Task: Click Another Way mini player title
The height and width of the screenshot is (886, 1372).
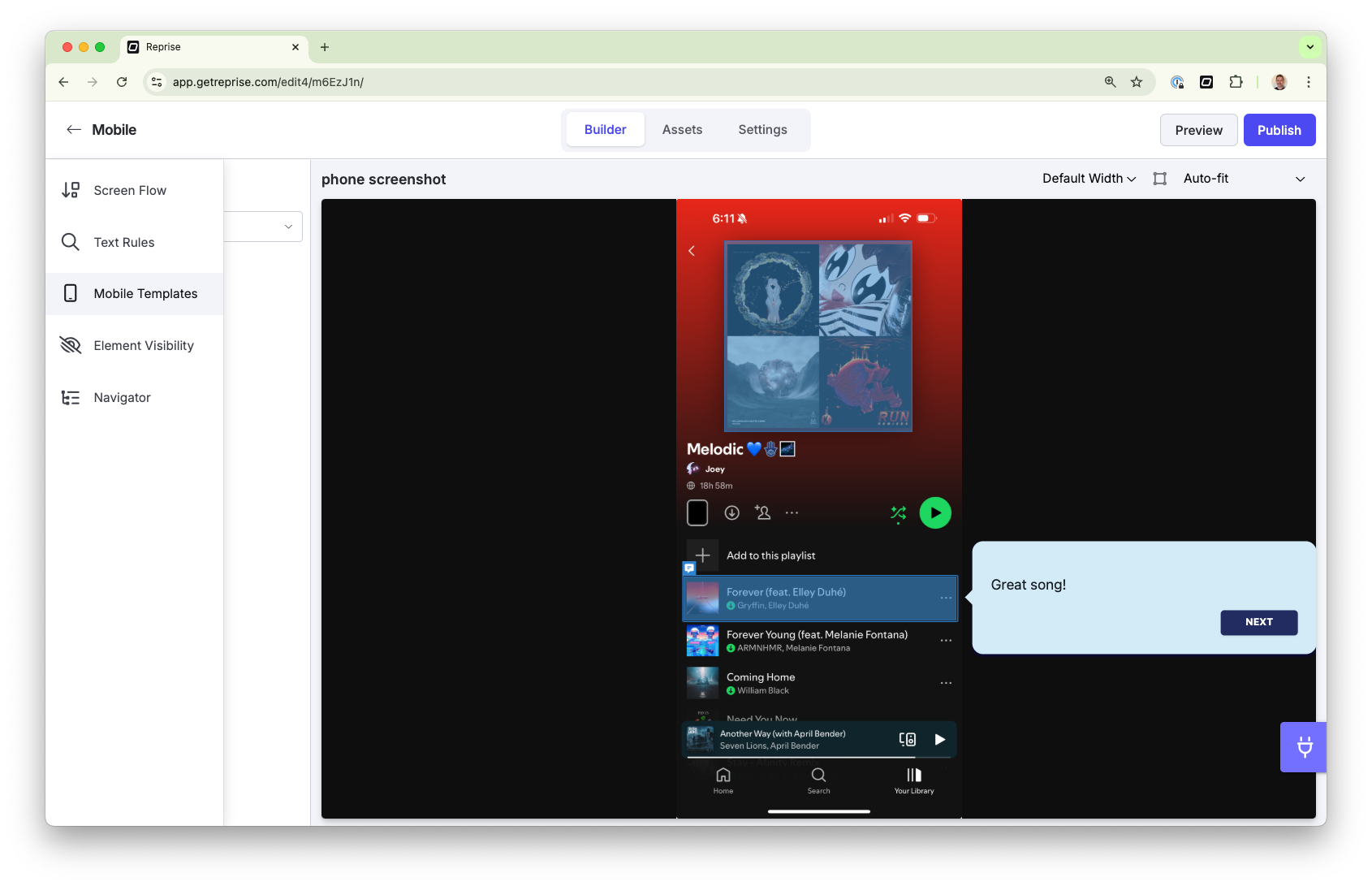Action: point(783,733)
